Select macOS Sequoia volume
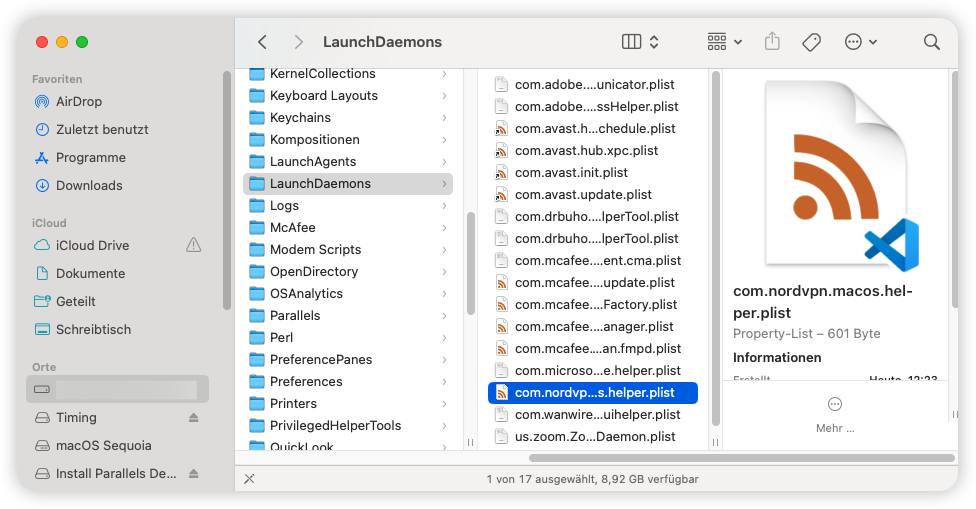The width and height of the screenshot is (976, 509). click(103, 446)
